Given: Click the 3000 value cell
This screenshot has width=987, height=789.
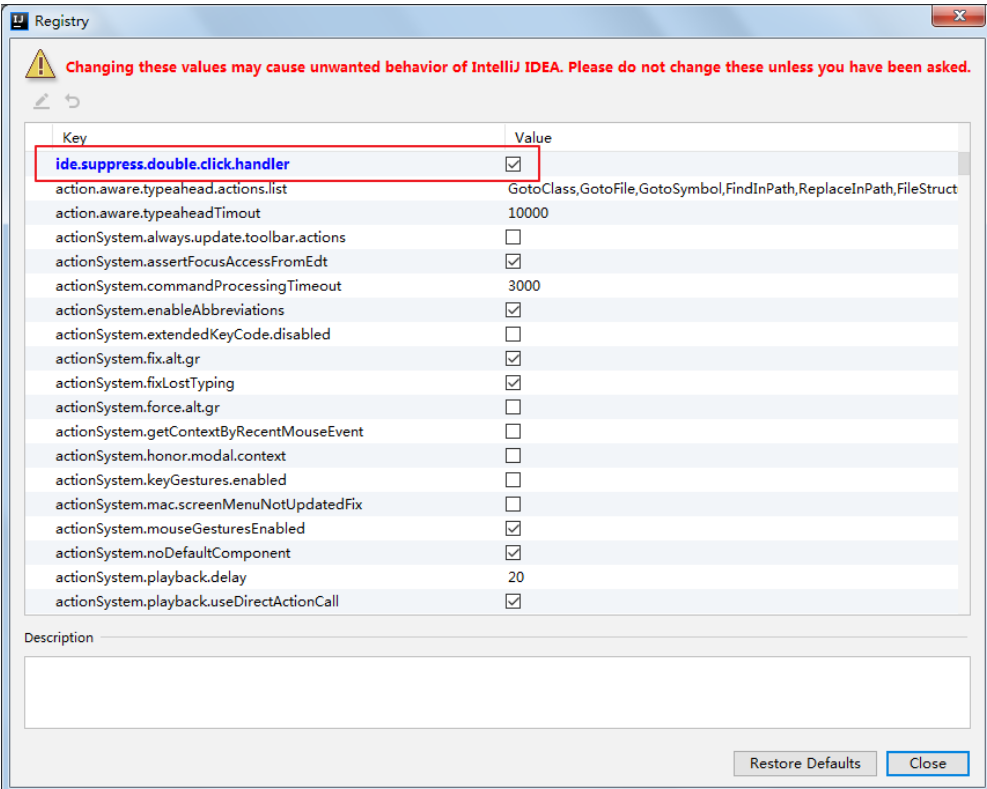Looking at the screenshot, I should [x=524, y=286].
